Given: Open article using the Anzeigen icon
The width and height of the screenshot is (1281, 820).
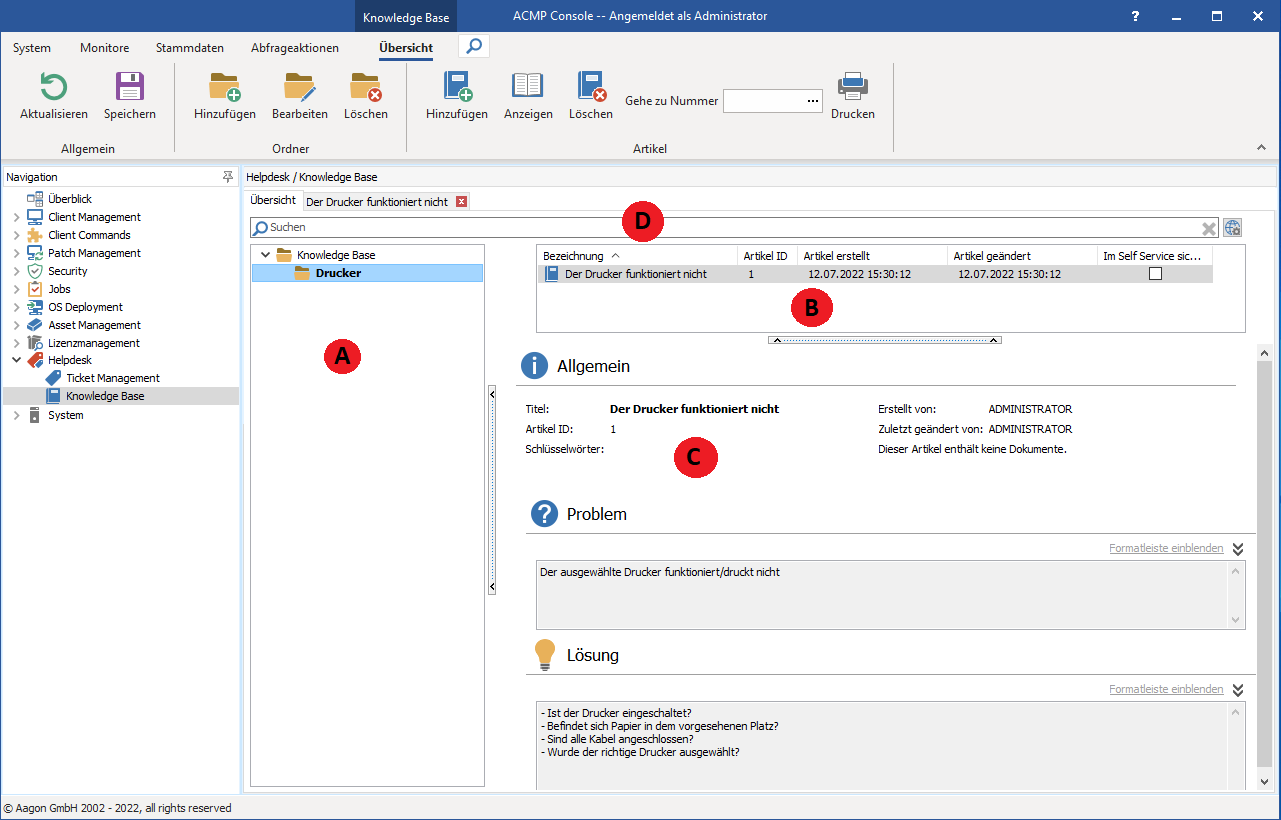Looking at the screenshot, I should (x=528, y=87).
